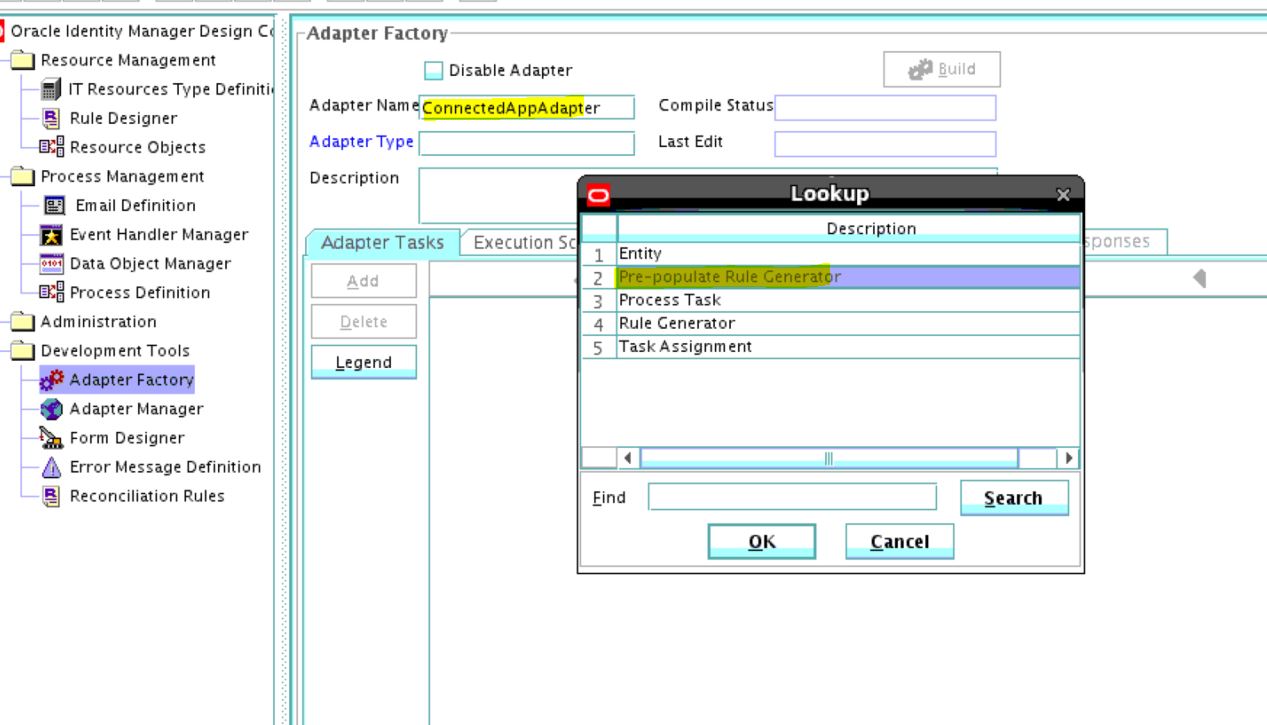Select Data Object Manager tree node
Screen dimensions: 1267x725
click(x=150, y=263)
